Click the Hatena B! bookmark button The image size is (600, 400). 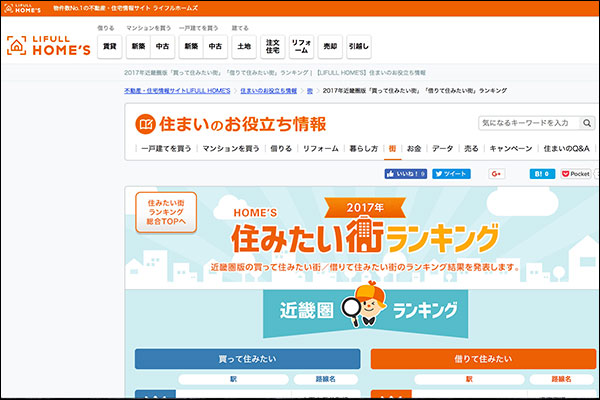(542, 173)
